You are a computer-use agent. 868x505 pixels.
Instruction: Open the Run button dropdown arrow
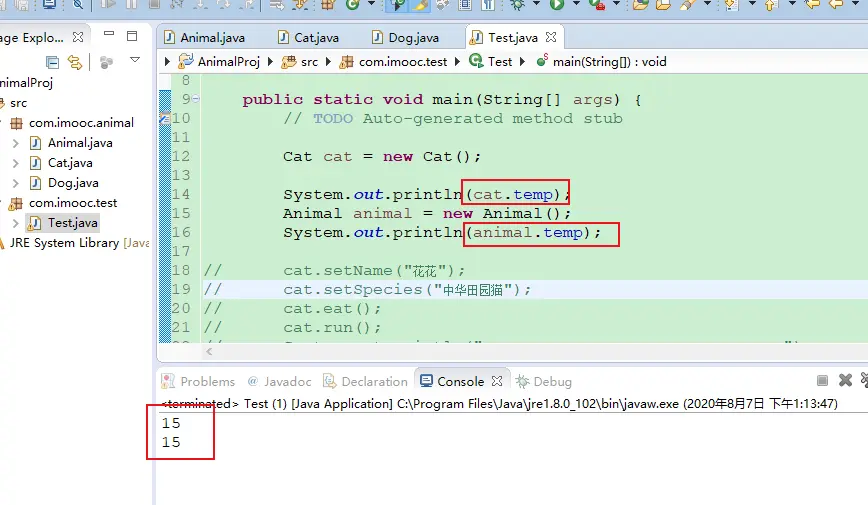point(574,5)
